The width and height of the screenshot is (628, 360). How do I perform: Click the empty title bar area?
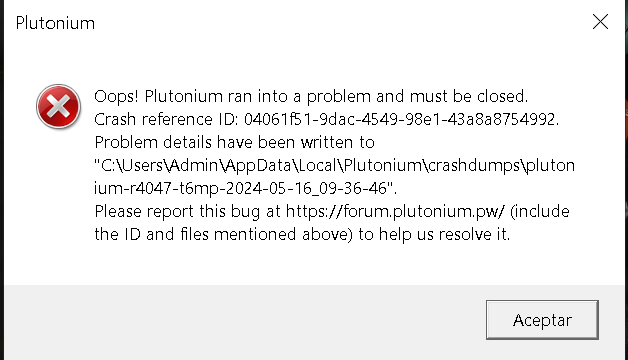(340, 23)
